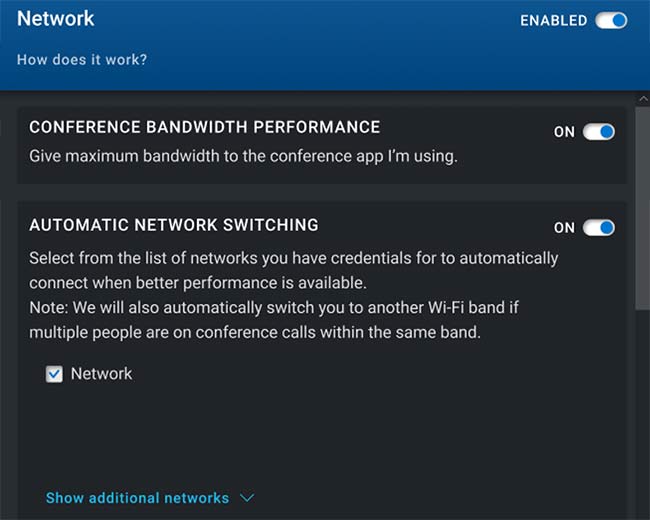Turn off Conference Bandwidth Performance switch
Image resolution: width=650 pixels, height=520 pixels.
point(599,132)
